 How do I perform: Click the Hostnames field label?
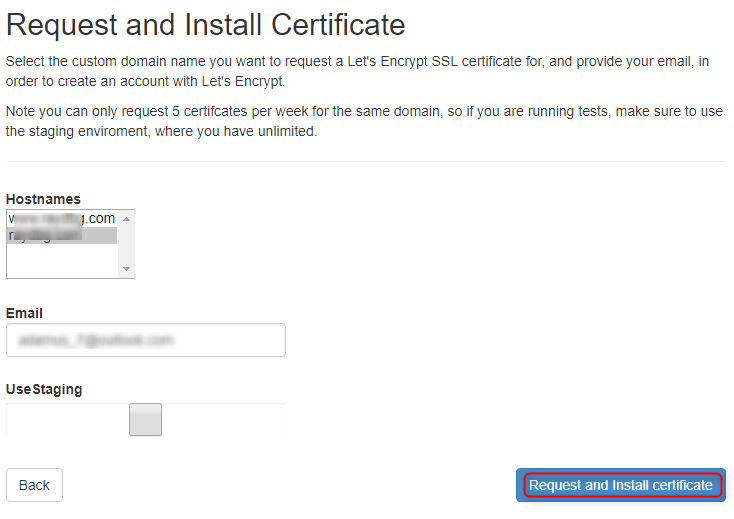(x=43, y=199)
